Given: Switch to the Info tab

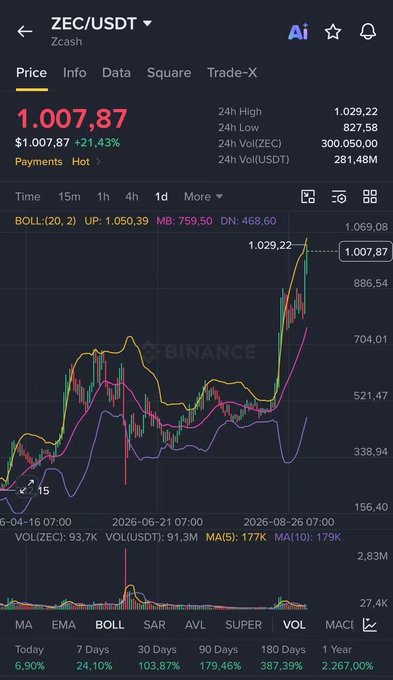Looking at the screenshot, I should (75, 72).
